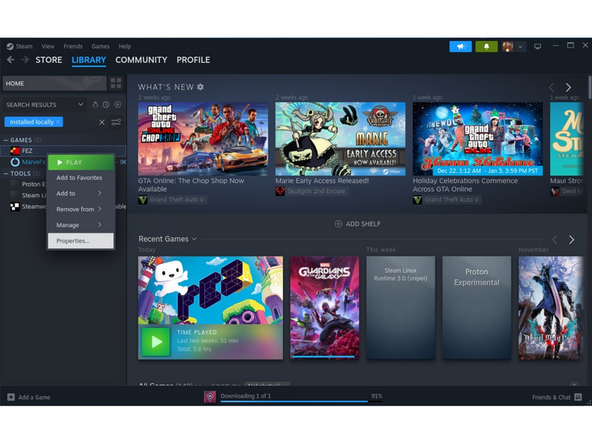Expand the Remove from submenu

point(80,209)
